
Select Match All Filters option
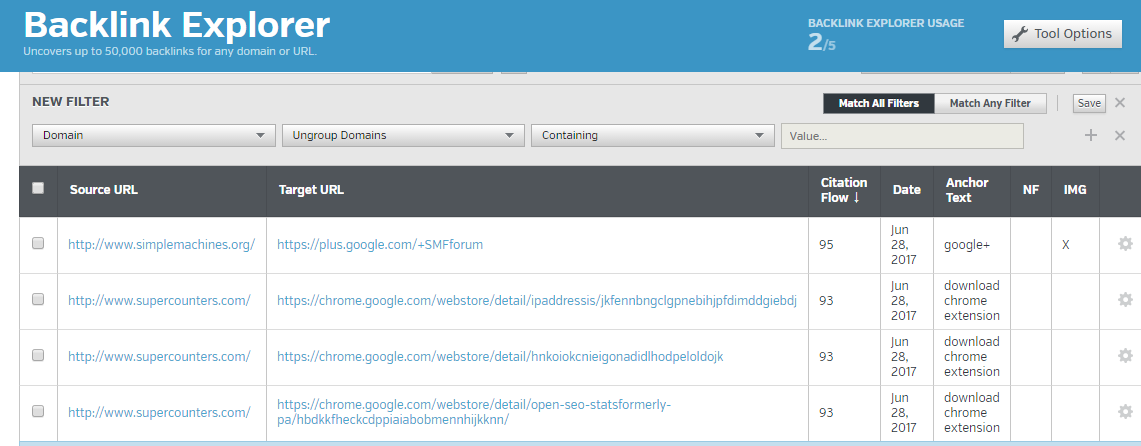(878, 103)
